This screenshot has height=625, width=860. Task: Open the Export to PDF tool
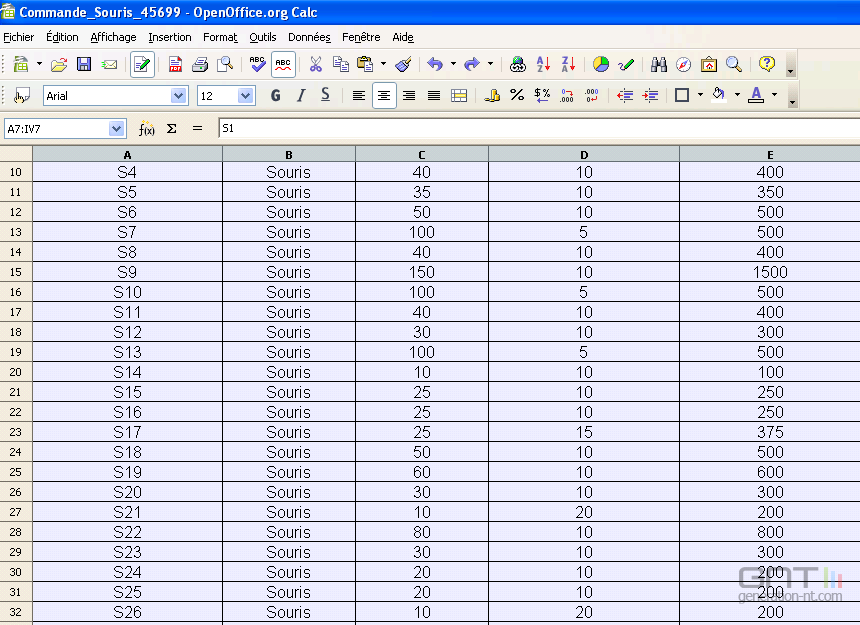[175, 64]
